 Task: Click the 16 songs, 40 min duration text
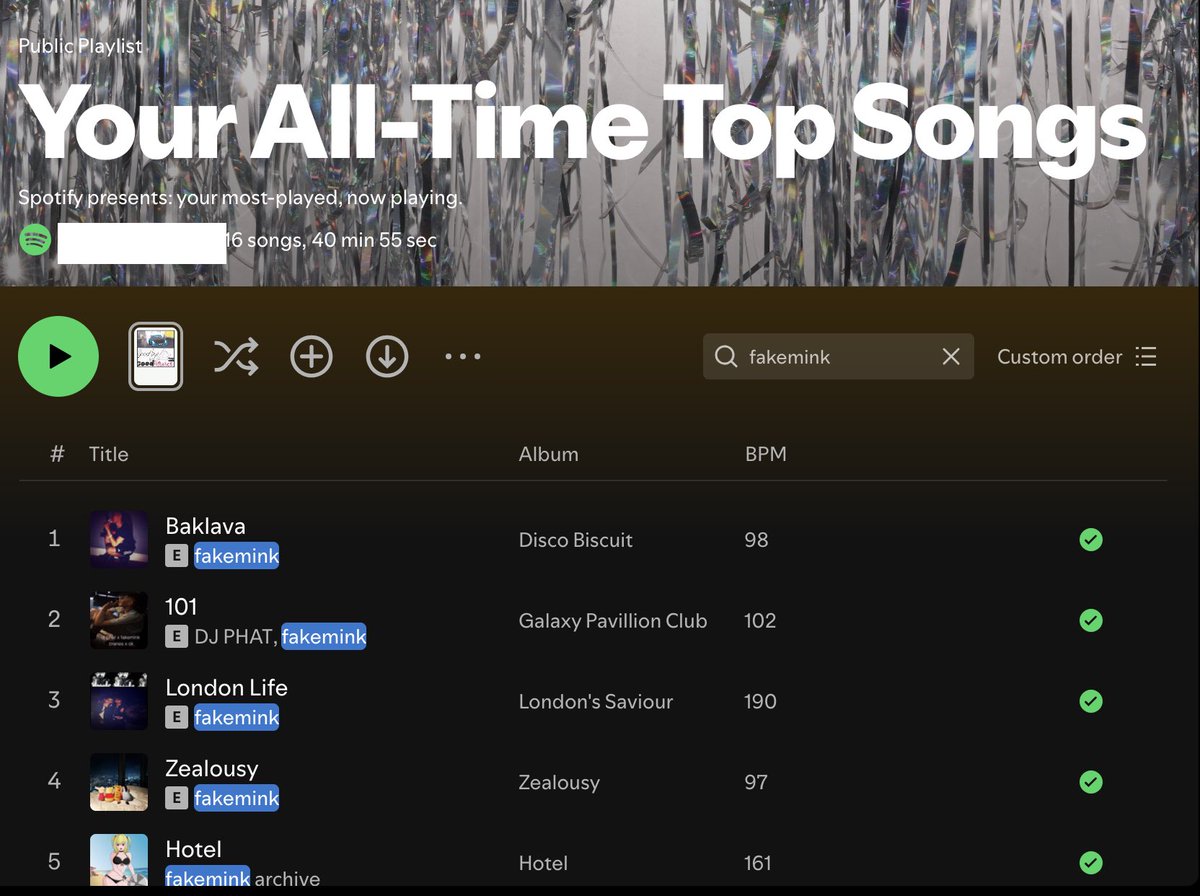[331, 240]
